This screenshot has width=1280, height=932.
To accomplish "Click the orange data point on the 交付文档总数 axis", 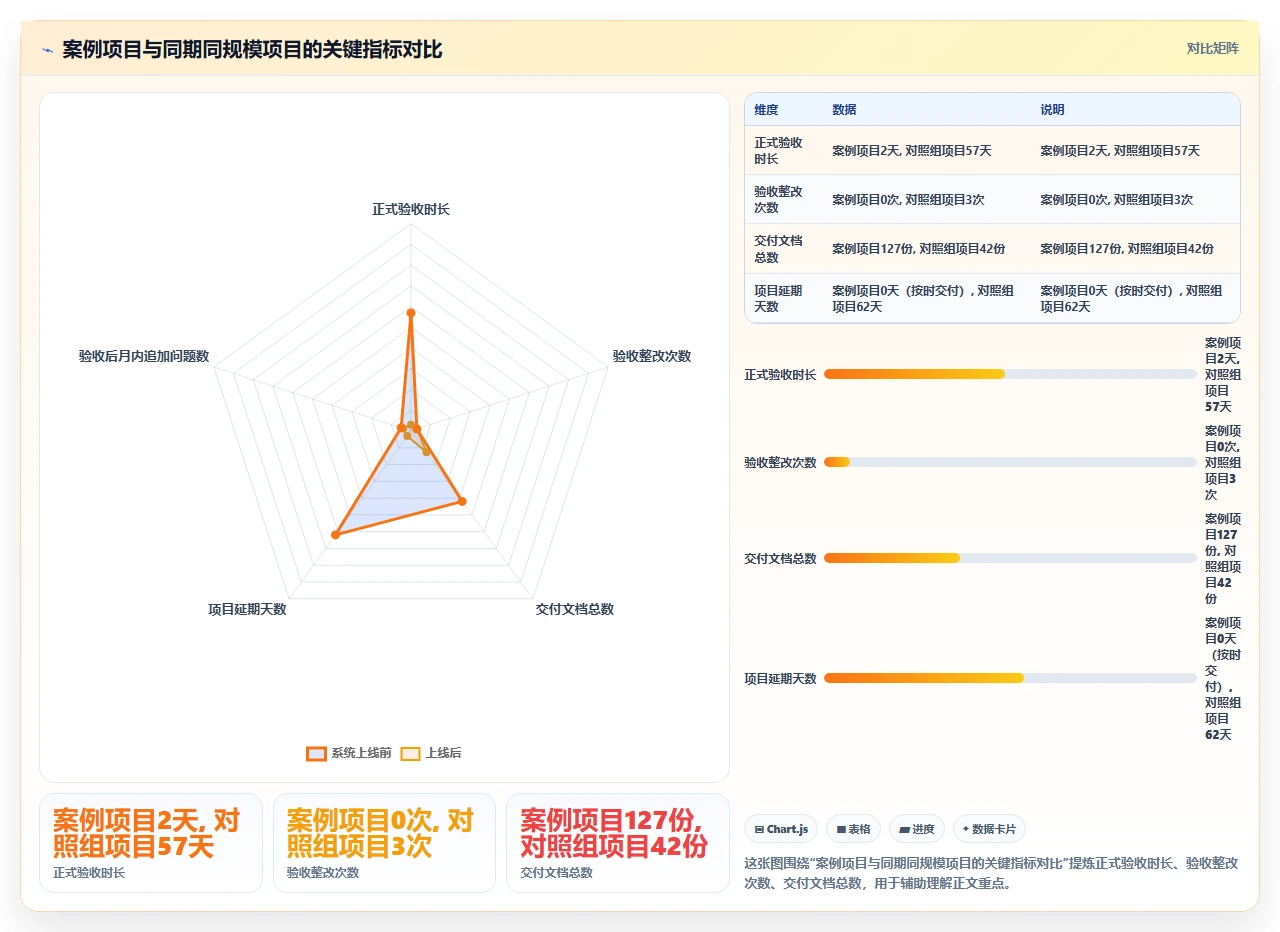I will (x=462, y=501).
